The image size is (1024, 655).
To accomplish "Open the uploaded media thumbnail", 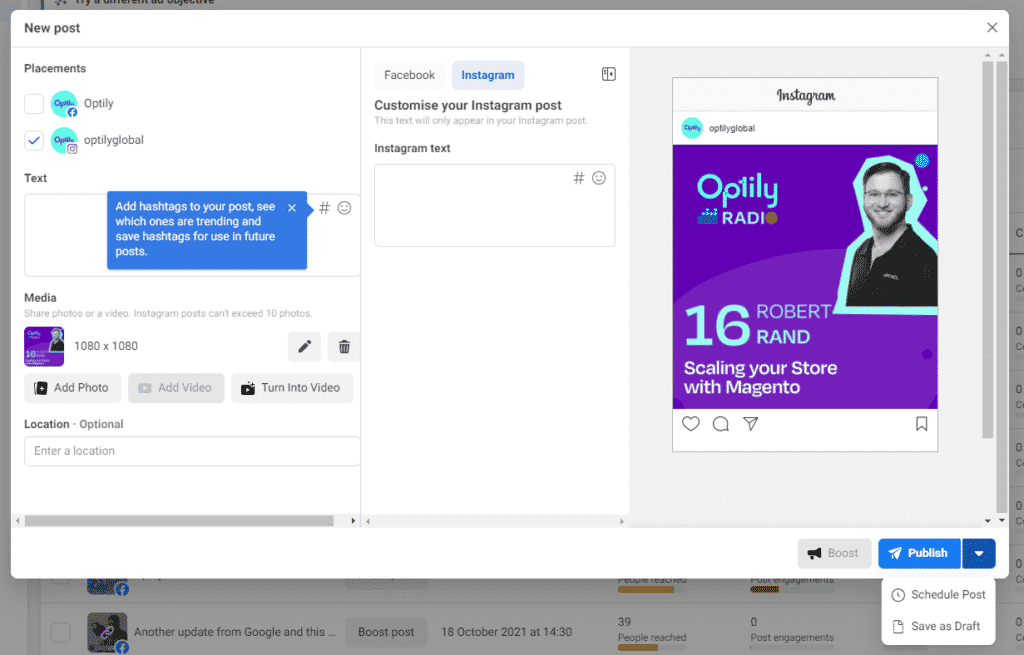I will [x=44, y=346].
